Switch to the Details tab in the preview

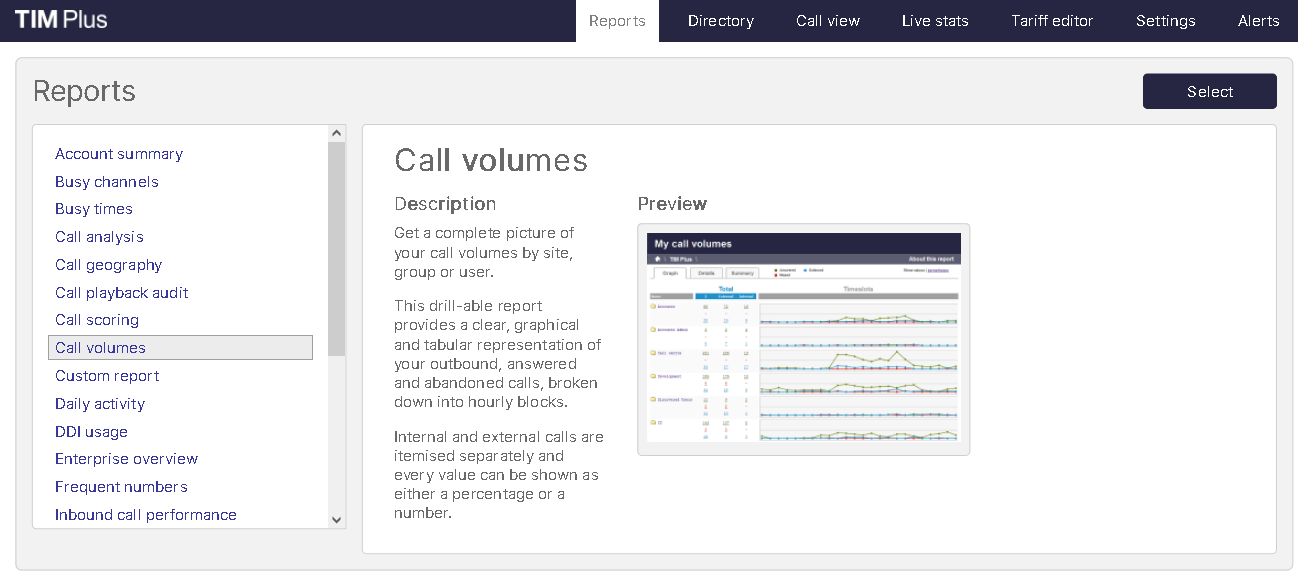click(x=708, y=273)
